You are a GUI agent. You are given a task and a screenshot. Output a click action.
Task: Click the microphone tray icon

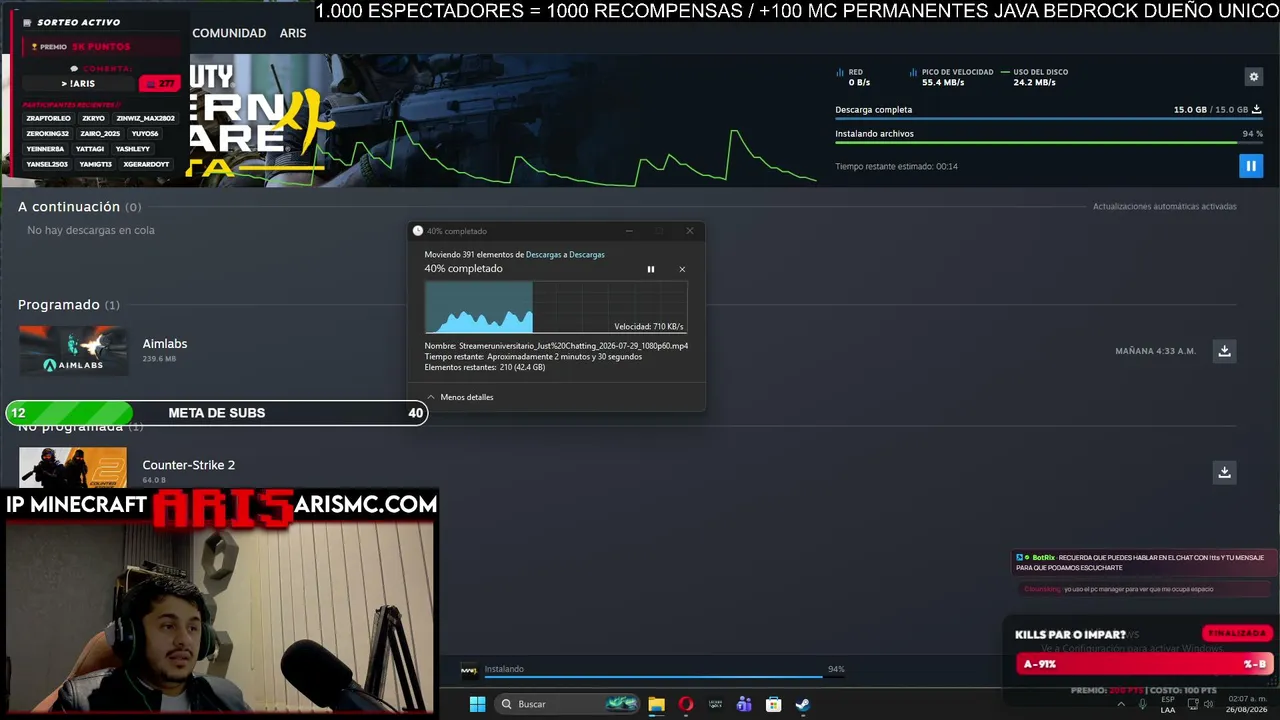[x=1143, y=704]
